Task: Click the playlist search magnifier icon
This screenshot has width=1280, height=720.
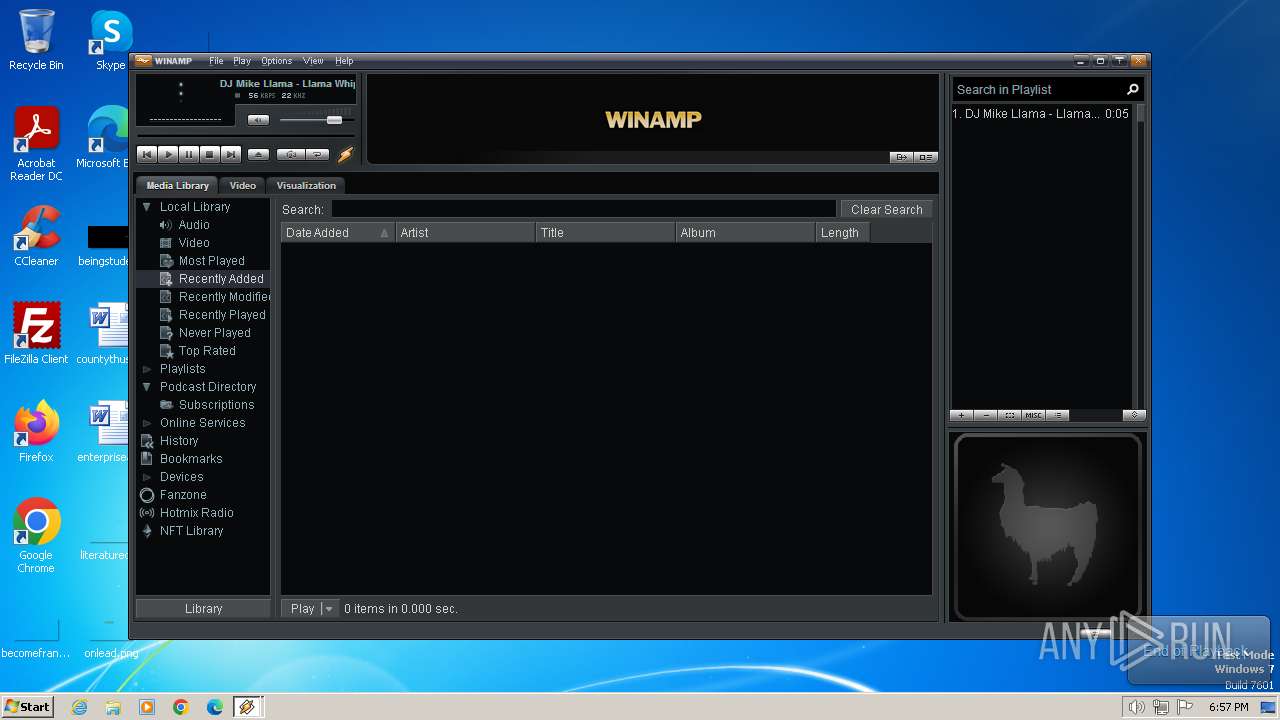Action: tap(1133, 89)
